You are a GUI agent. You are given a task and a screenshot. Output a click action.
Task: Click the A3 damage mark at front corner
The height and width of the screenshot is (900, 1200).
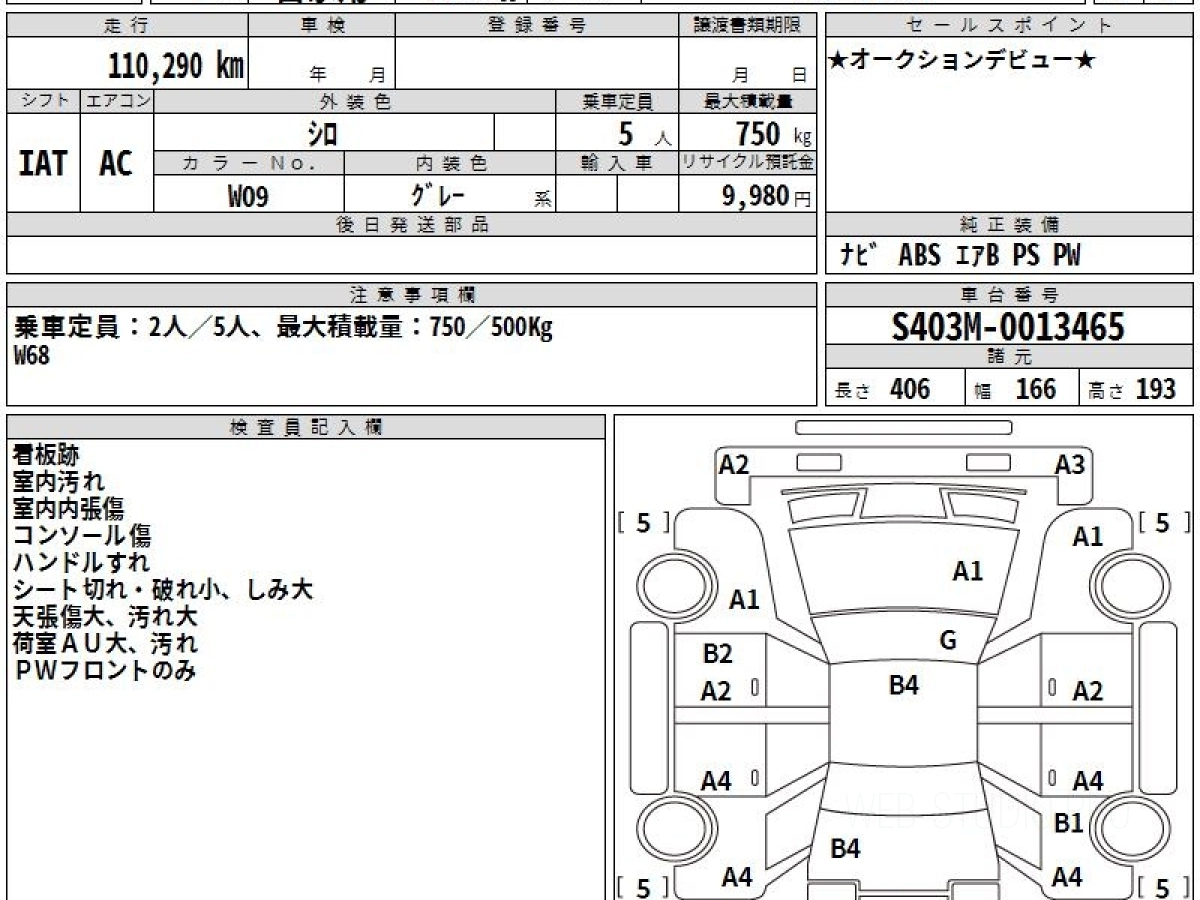coord(1070,465)
